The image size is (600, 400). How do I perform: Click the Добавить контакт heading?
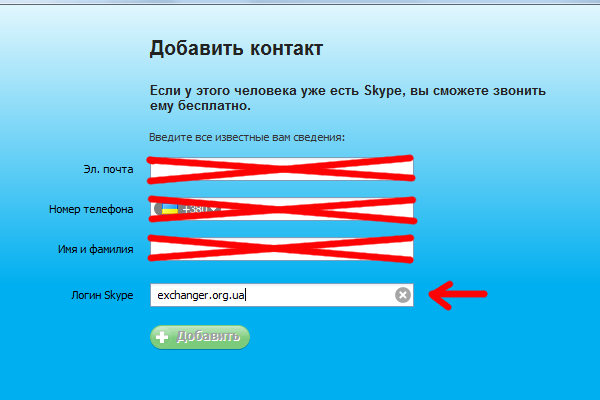[x=236, y=49]
